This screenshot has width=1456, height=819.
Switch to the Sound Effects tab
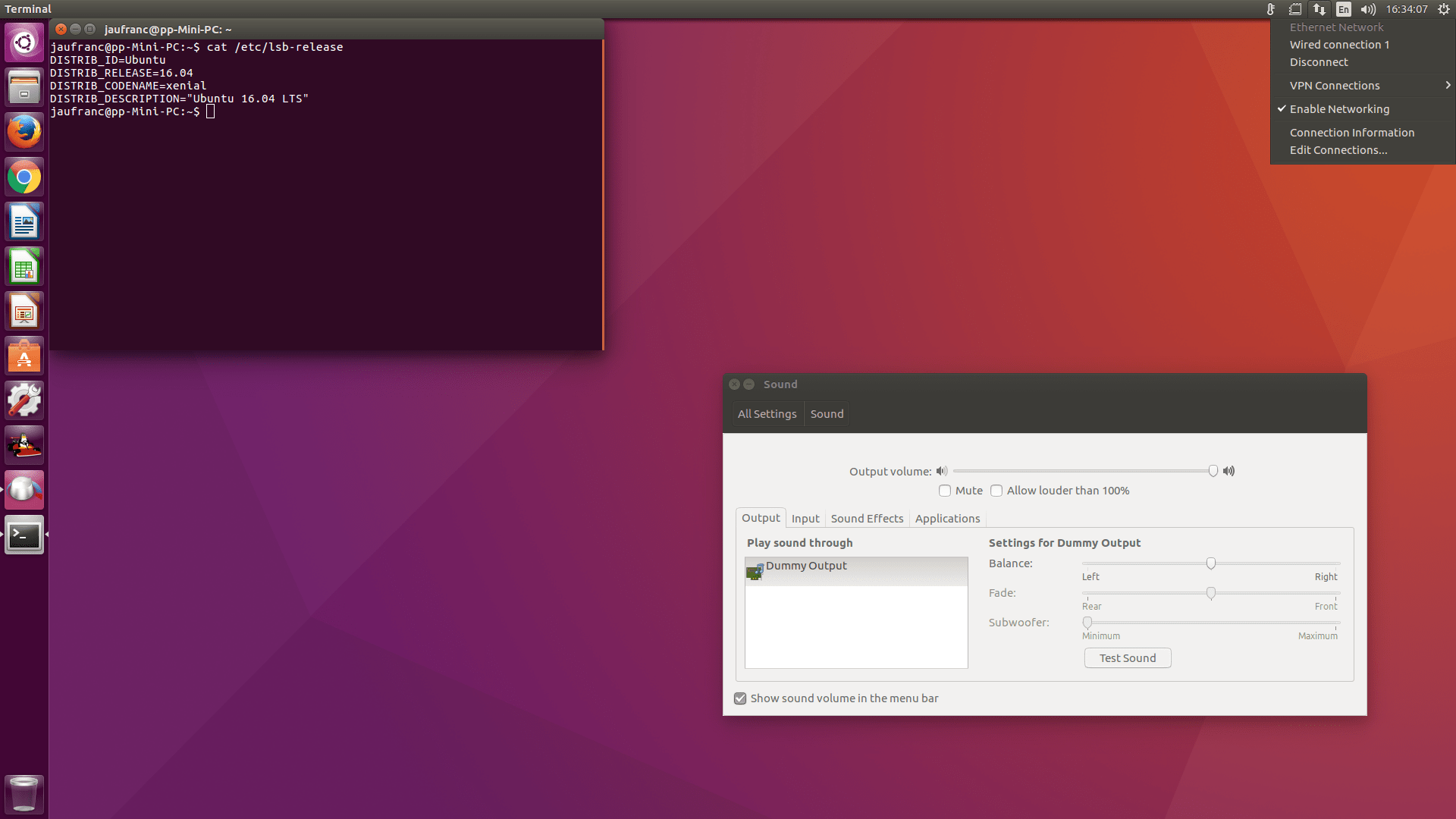tap(867, 519)
